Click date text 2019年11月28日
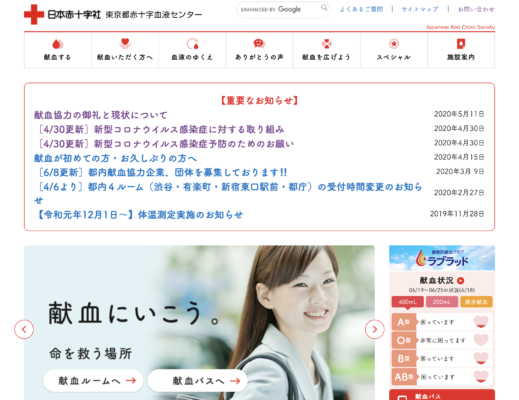The width and height of the screenshot is (519, 400). pyautogui.click(x=457, y=214)
